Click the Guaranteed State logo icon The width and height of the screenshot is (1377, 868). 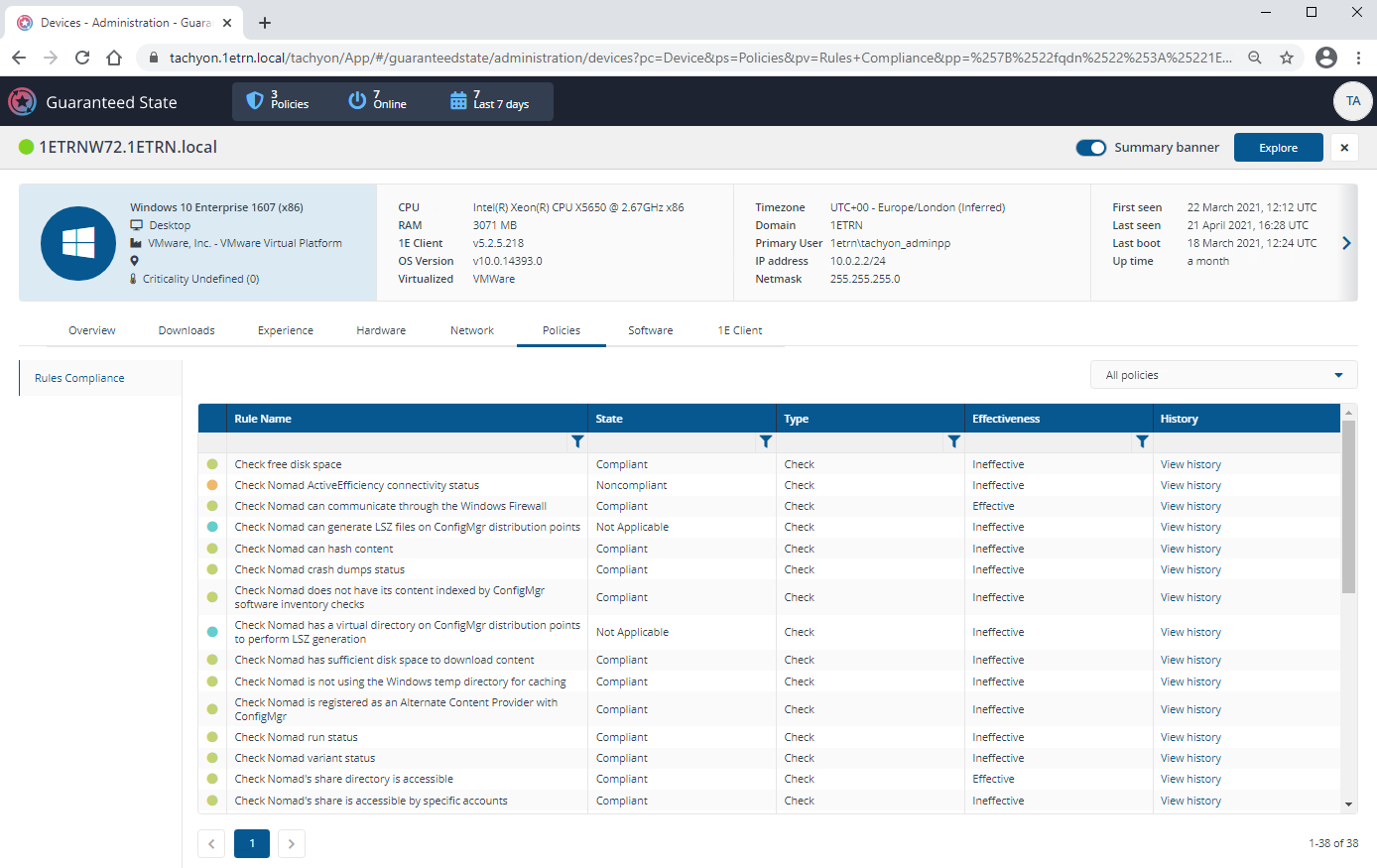point(22,101)
